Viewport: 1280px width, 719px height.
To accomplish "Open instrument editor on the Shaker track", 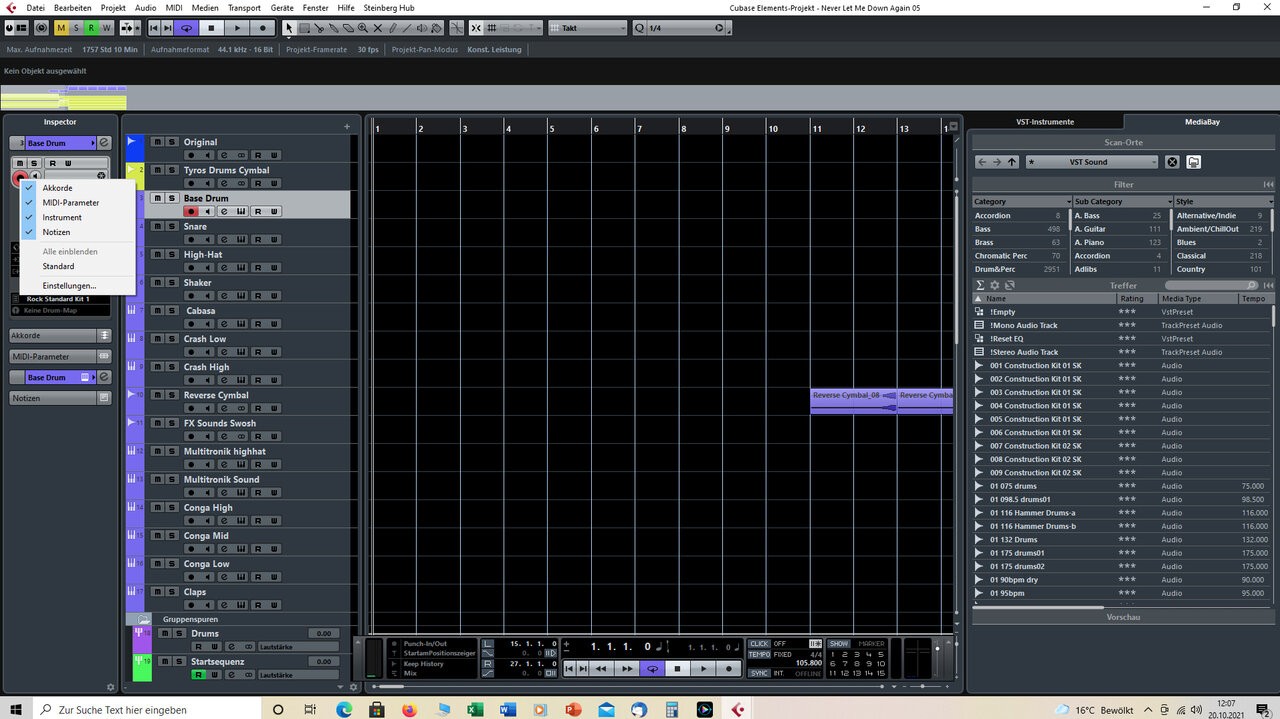I will 241,295.
